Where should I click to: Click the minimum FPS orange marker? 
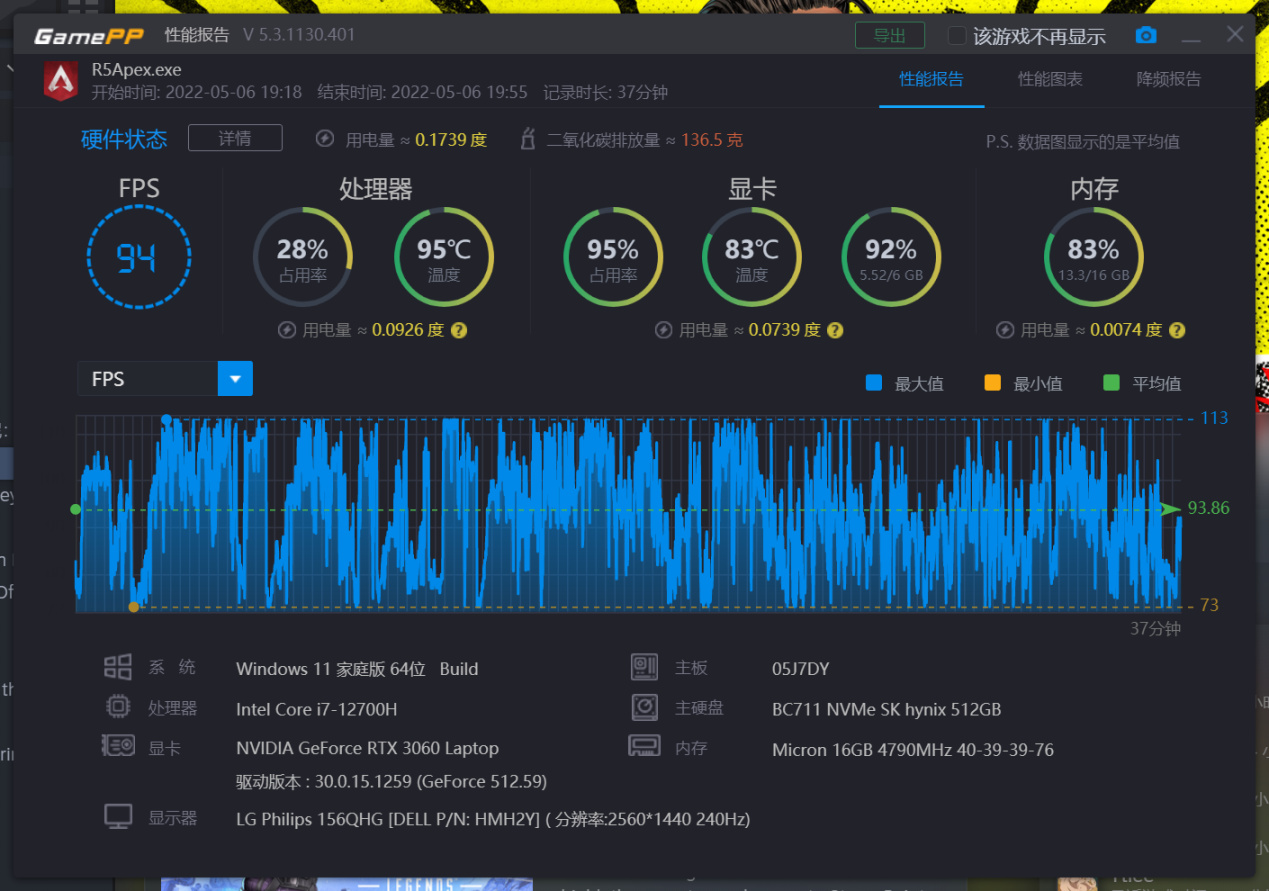[134, 606]
